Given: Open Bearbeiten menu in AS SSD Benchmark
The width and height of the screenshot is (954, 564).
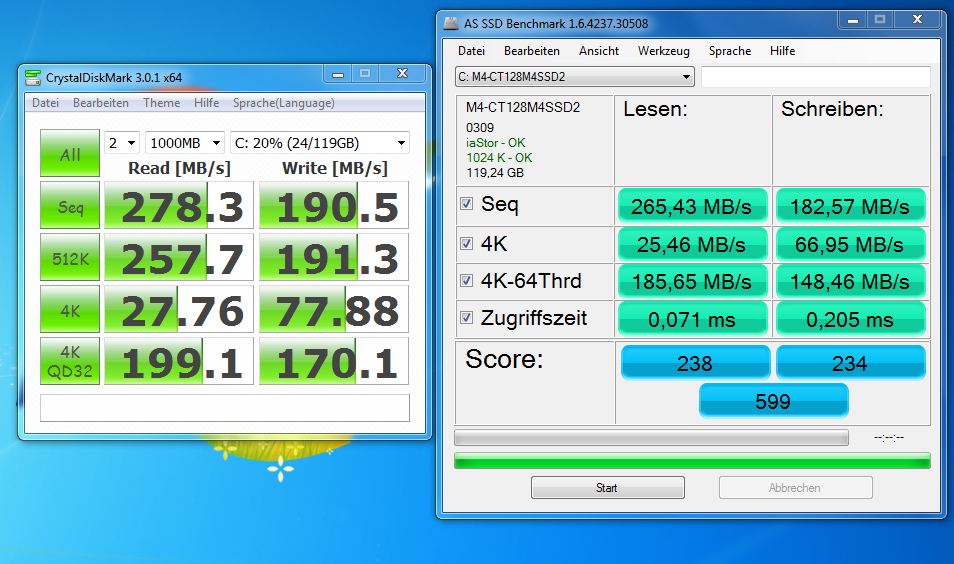Looking at the screenshot, I should (x=532, y=51).
